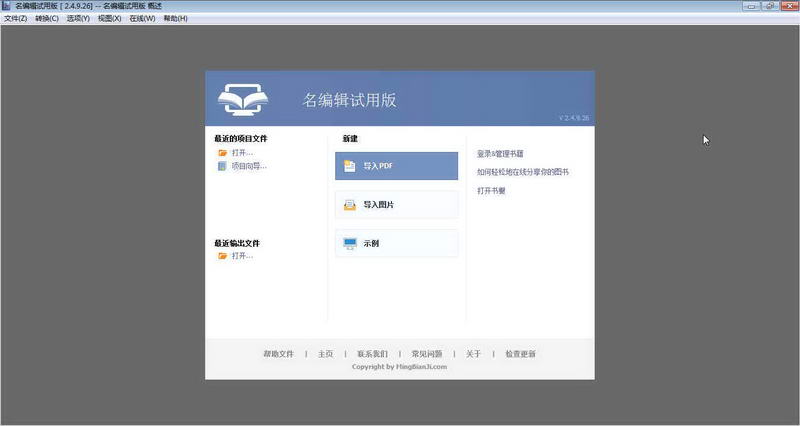
Task: Click folder icon under 最近输出文件
Action: (222, 256)
